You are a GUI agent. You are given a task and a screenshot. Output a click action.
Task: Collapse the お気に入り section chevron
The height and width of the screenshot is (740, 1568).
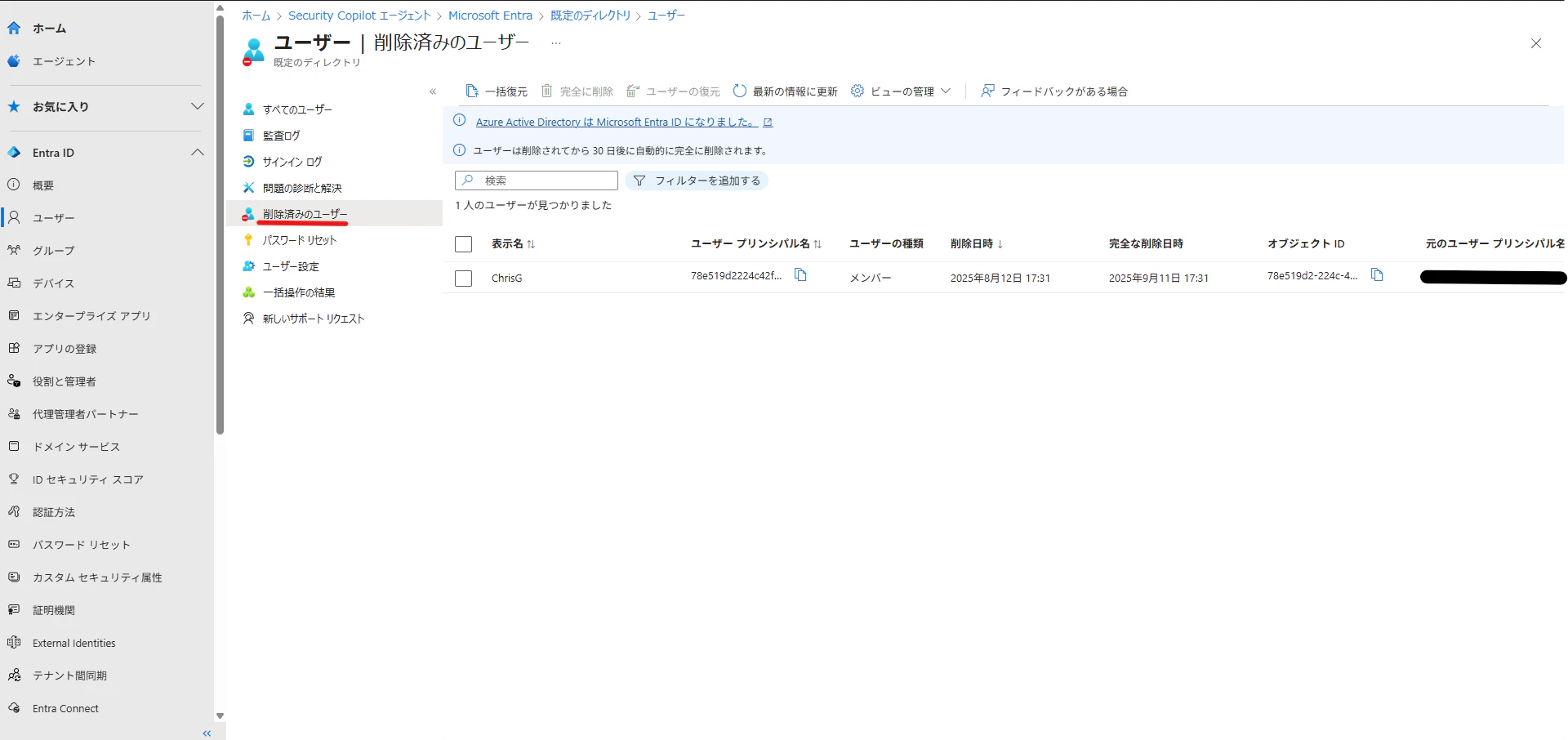pos(197,106)
